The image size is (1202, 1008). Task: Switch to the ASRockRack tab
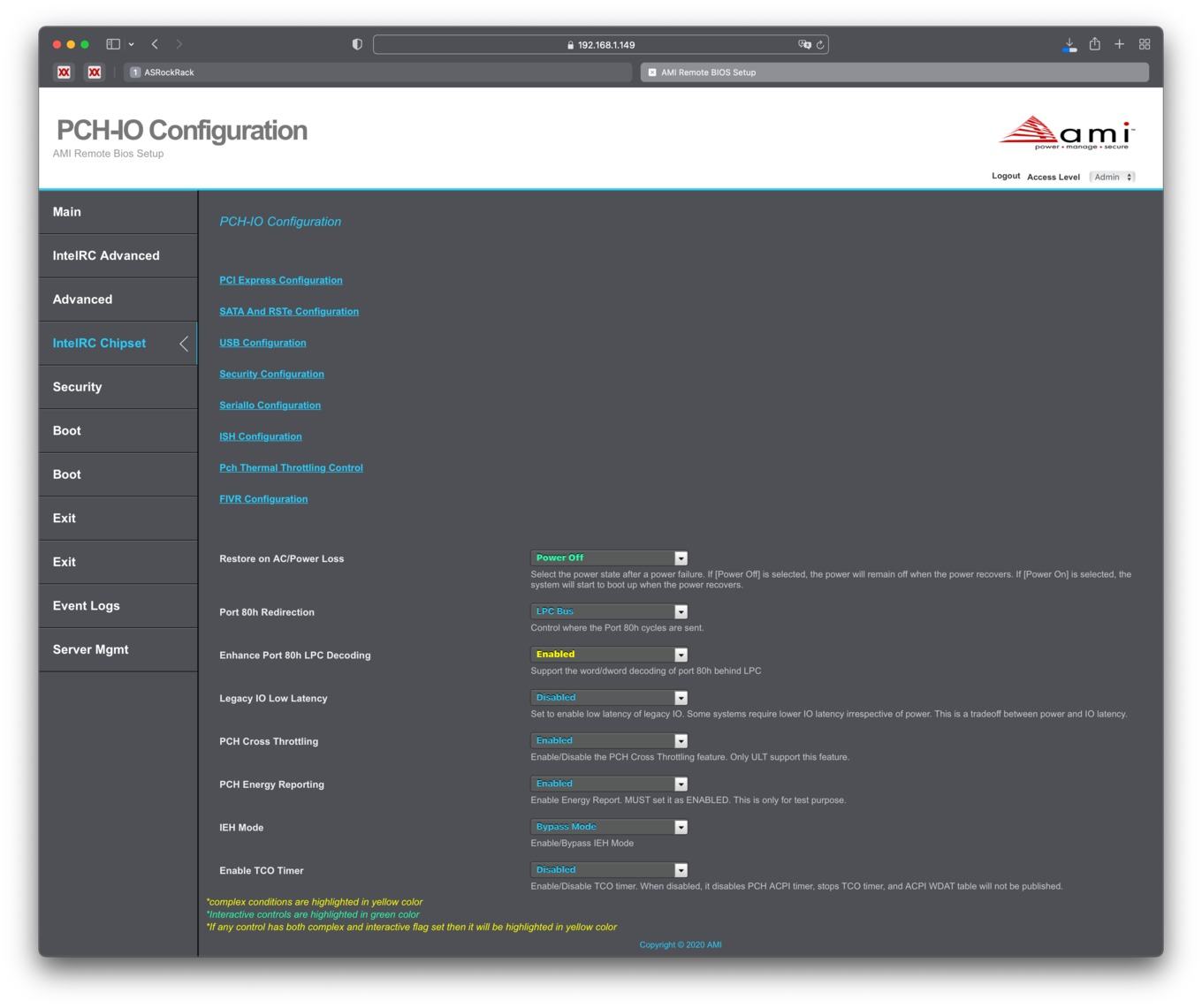coord(378,72)
